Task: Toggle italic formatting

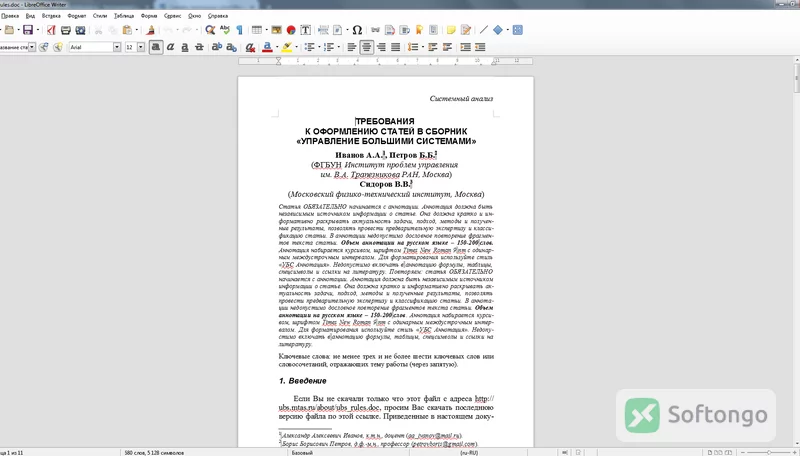Action: tap(170, 47)
